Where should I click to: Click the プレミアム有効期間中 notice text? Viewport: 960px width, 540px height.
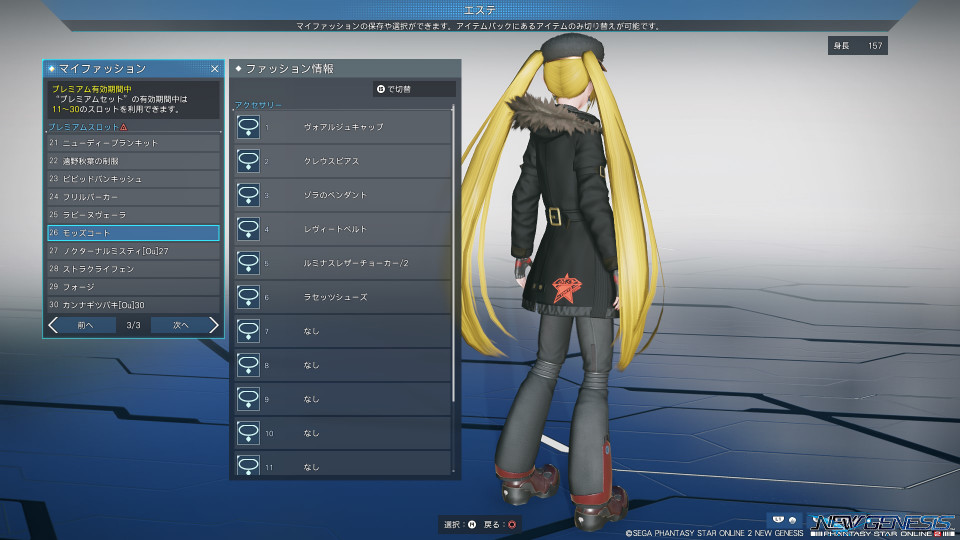92,89
